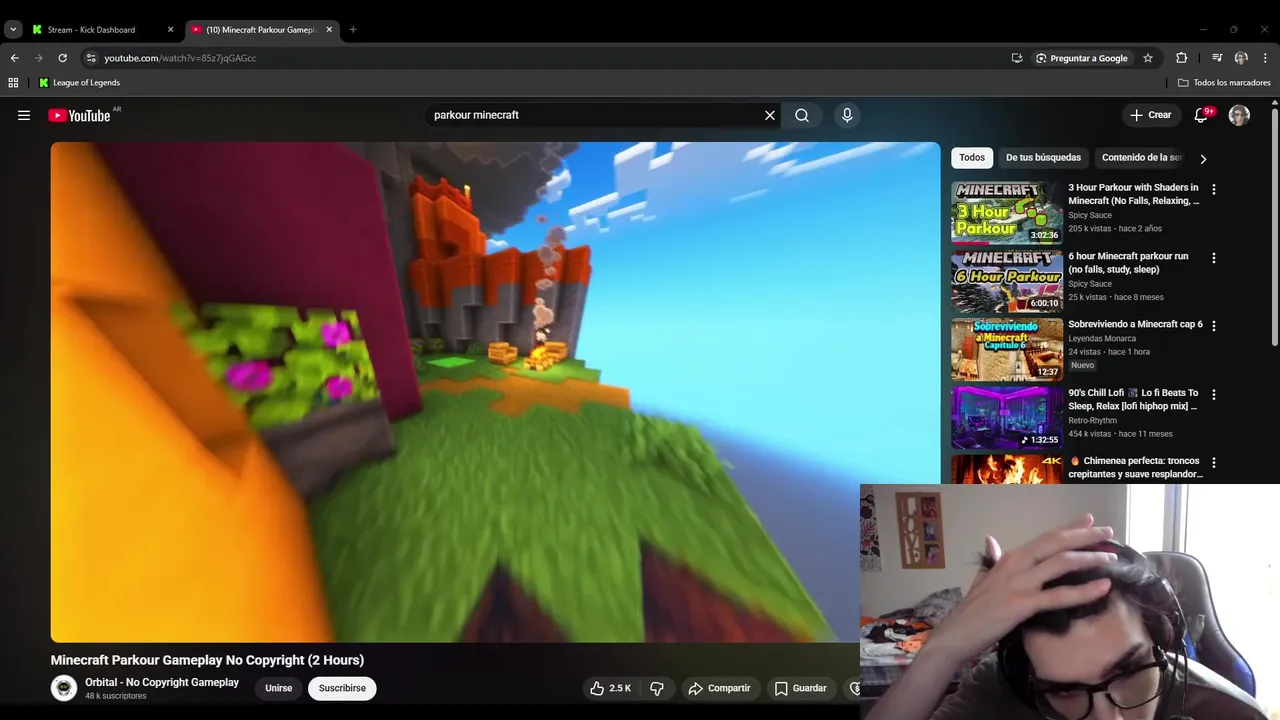Open the Chimenea perfecta fireplace thumbnail
Image resolution: width=1280 pixels, height=720 pixels.
(1006, 470)
